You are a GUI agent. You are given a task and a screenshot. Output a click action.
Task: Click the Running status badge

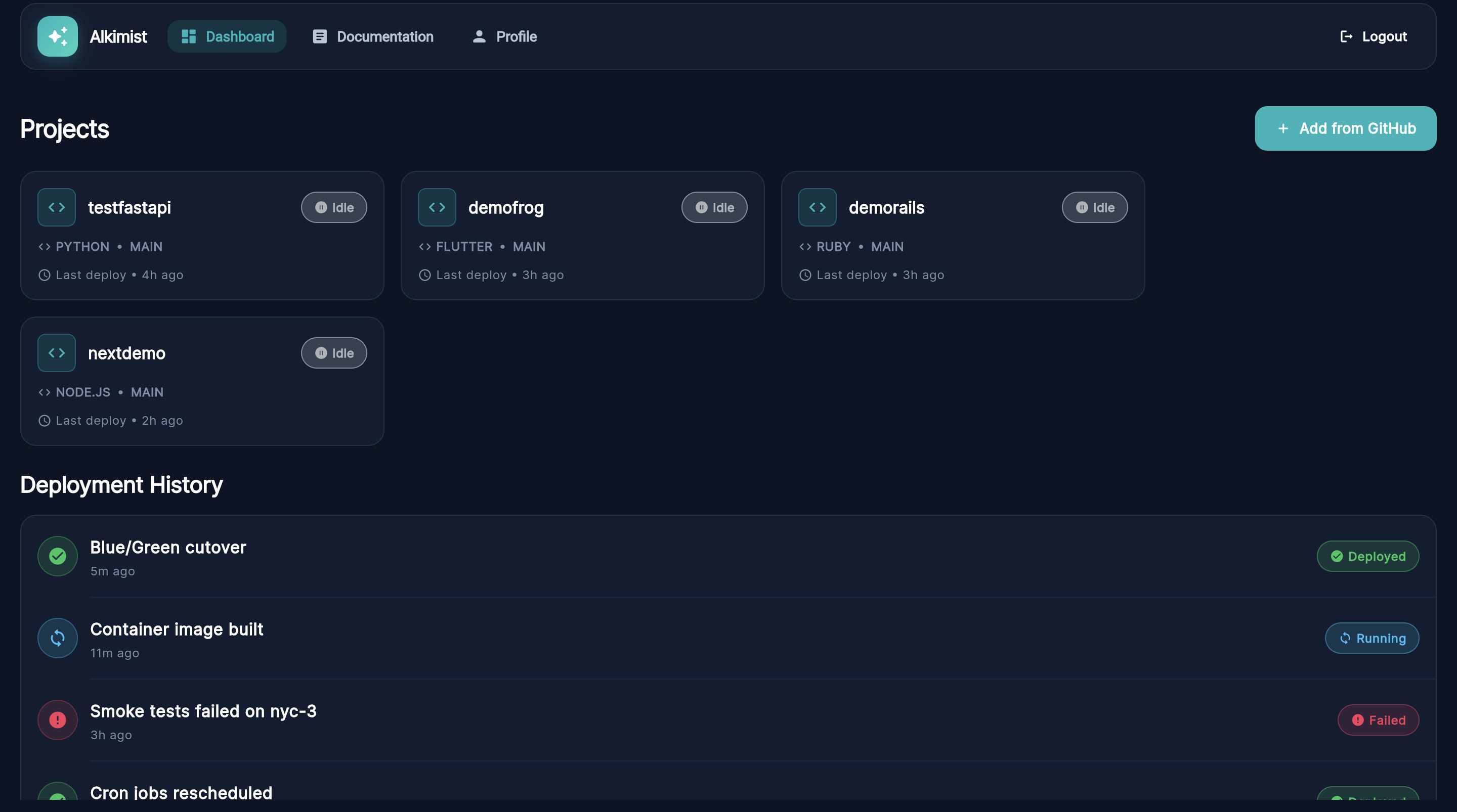pos(1372,638)
